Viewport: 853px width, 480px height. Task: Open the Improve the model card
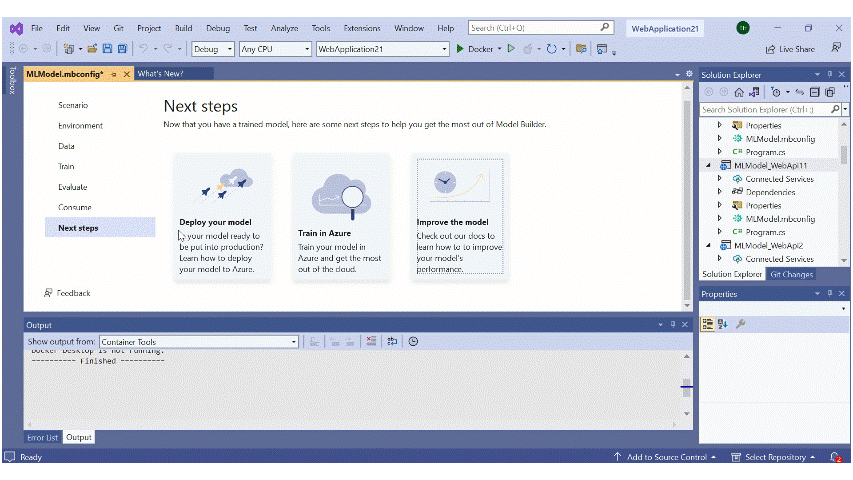[x=460, y=217]
